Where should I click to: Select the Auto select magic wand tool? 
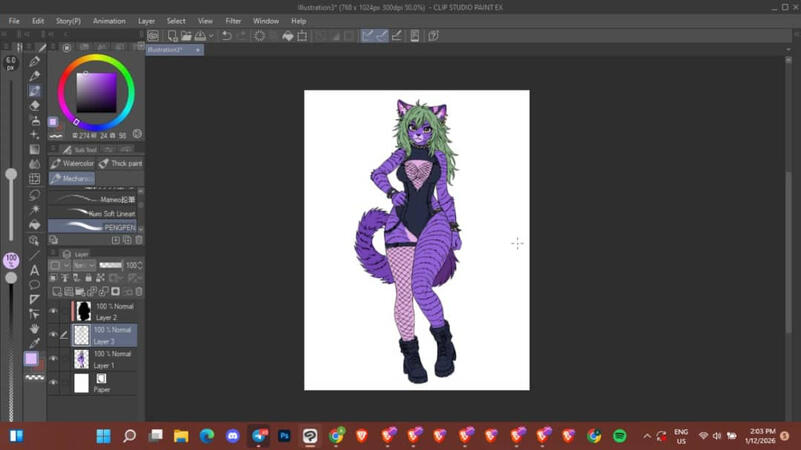[x=34, y=210]
